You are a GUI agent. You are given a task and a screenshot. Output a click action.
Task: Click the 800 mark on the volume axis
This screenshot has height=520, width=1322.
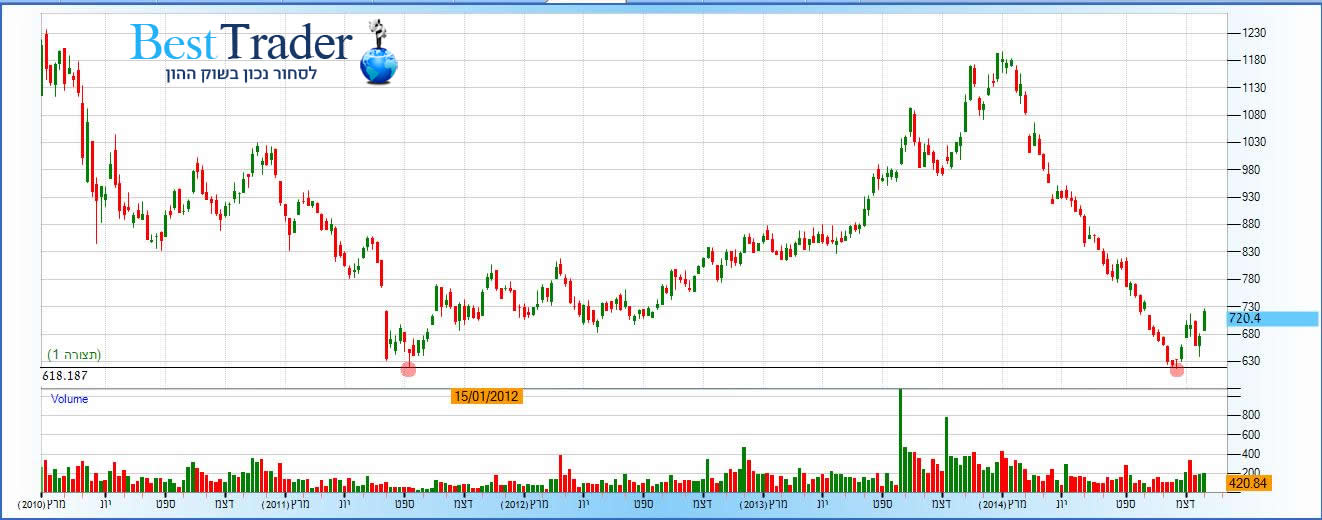1249,414
